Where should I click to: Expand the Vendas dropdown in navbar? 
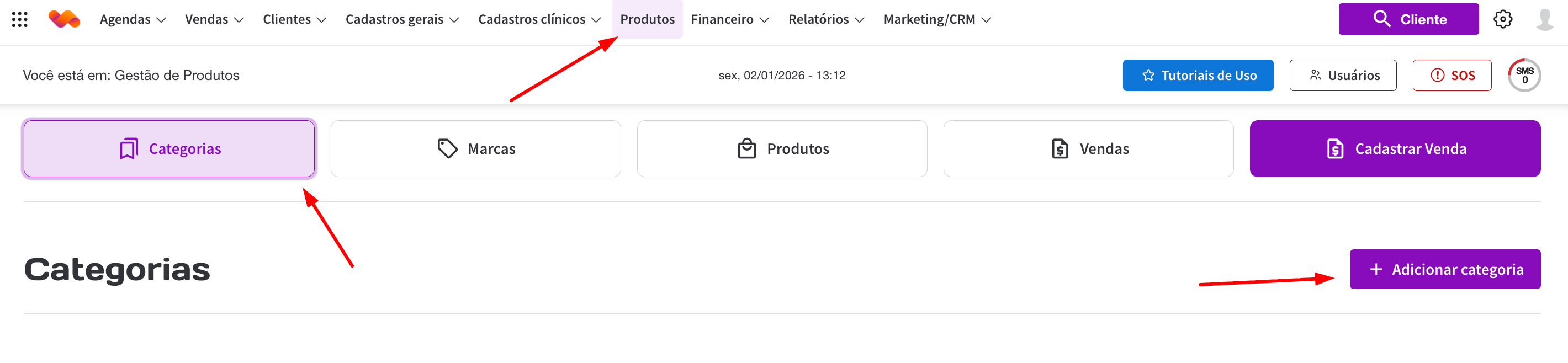(214, 19)
